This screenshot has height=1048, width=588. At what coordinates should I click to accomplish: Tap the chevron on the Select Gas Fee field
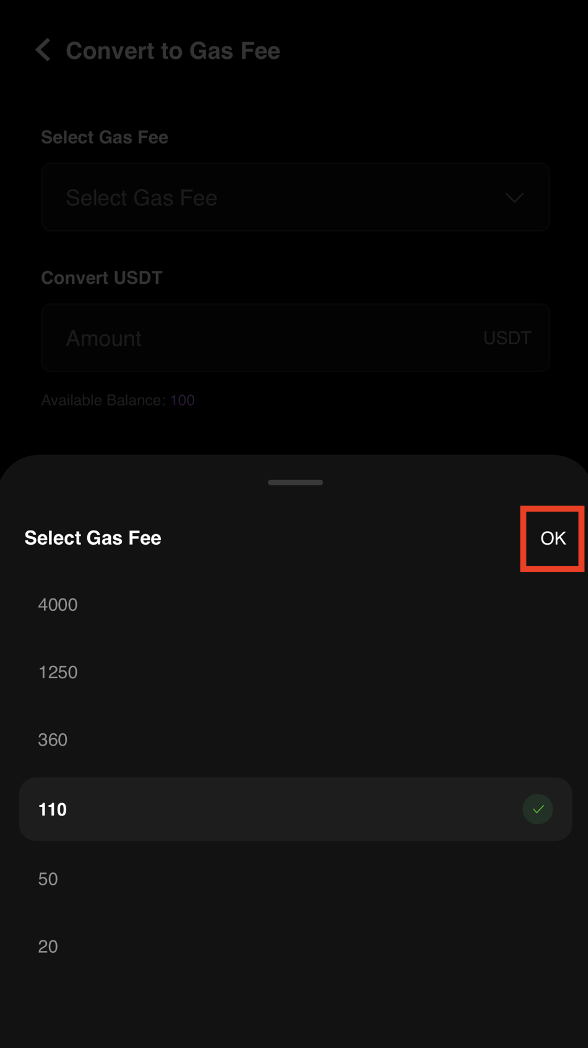[x=514, y=197]
